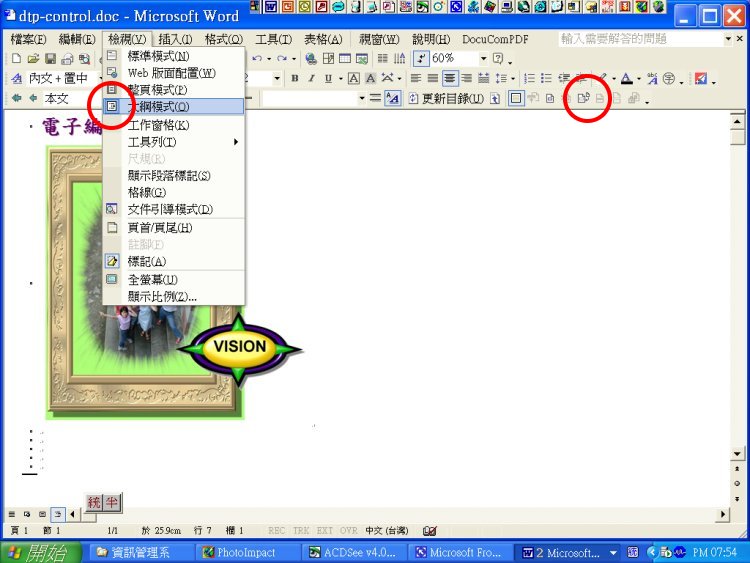Viewport: 750px width, 563px height.
Task: Open font color dropdown arrow
Action: (639, 78)
